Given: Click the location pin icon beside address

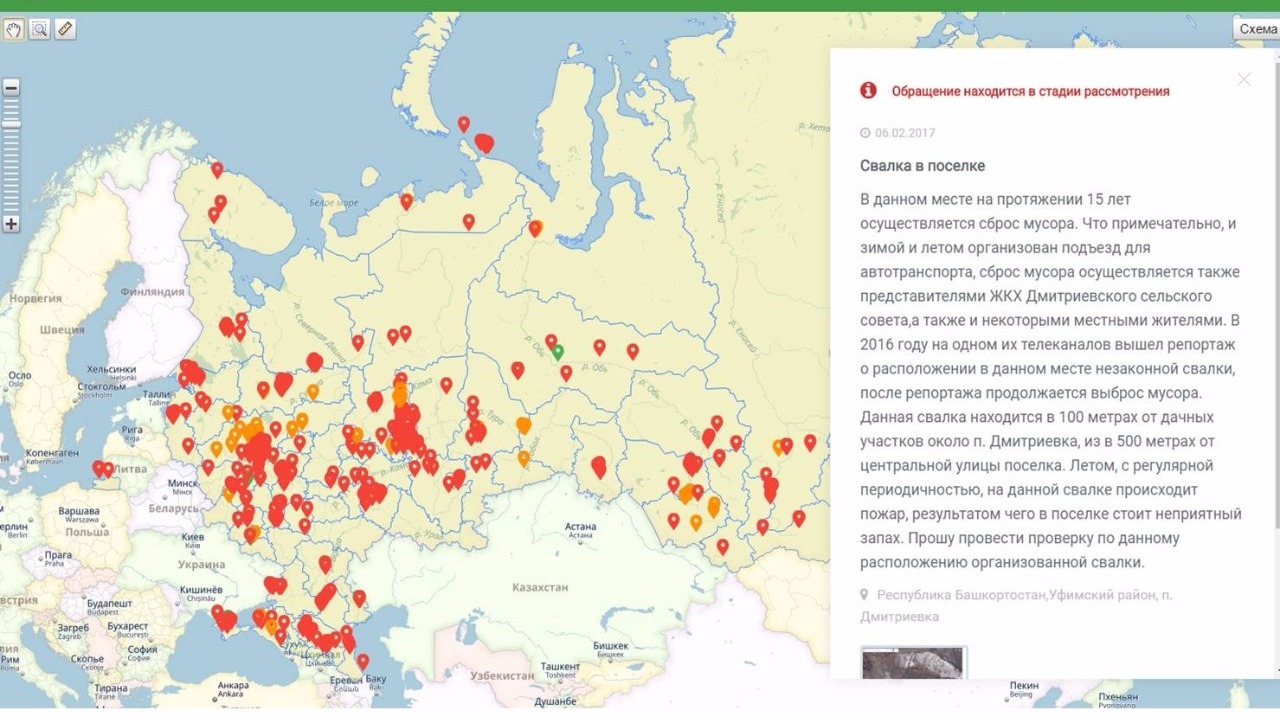Looking at the screenshot, I should click(865, 595).
